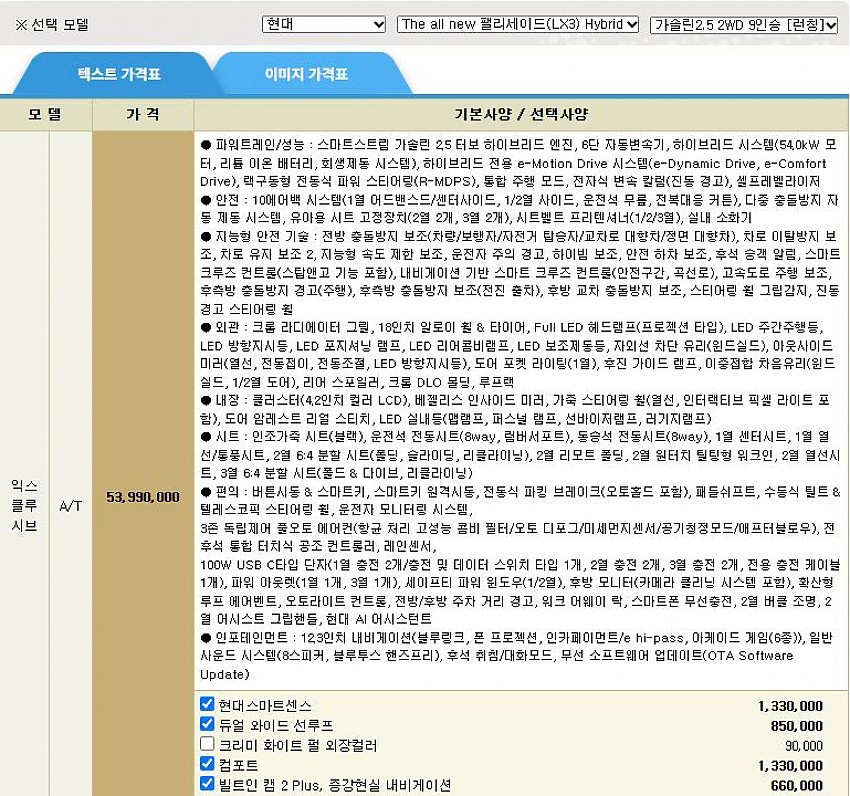This screenshot has width=850, height=796.
Task: Uncheck the 현대스마트센스 option checkbox
Action: click(x=207, y=704)
